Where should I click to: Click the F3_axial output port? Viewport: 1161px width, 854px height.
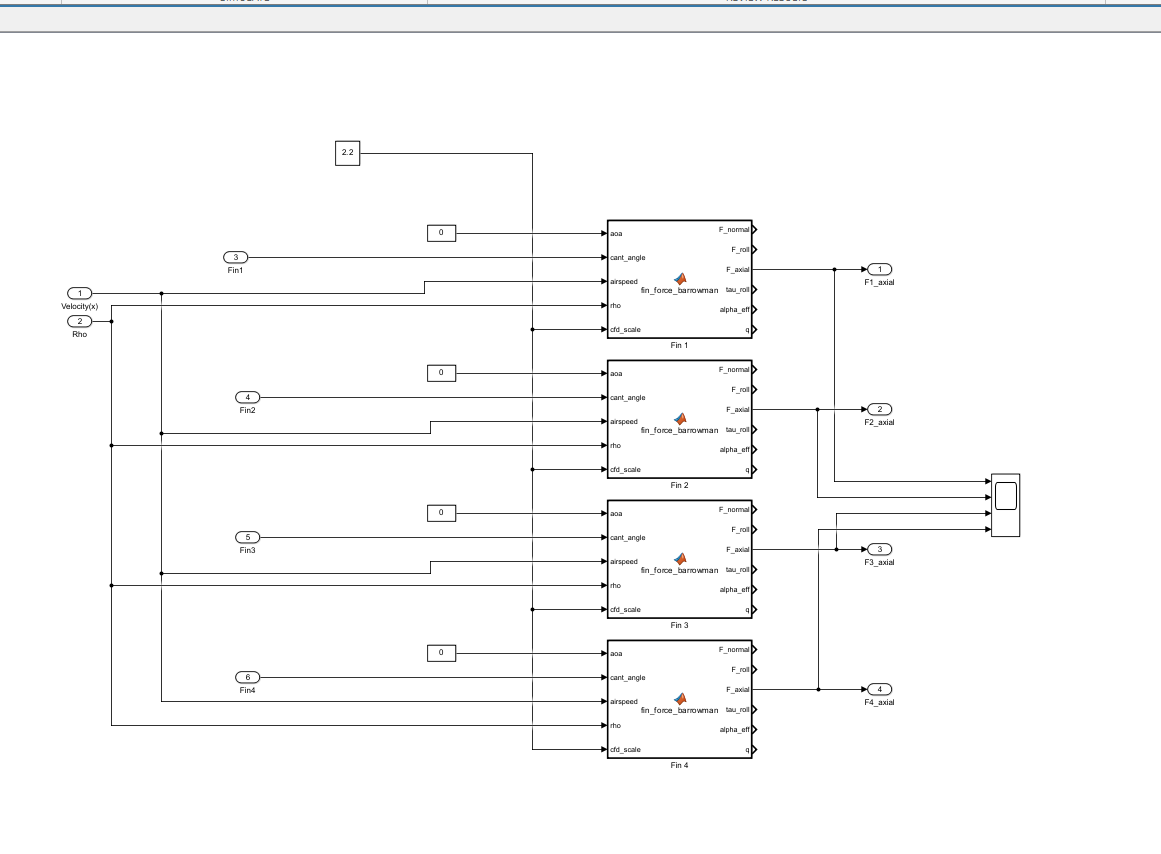[x=880, y=550]
